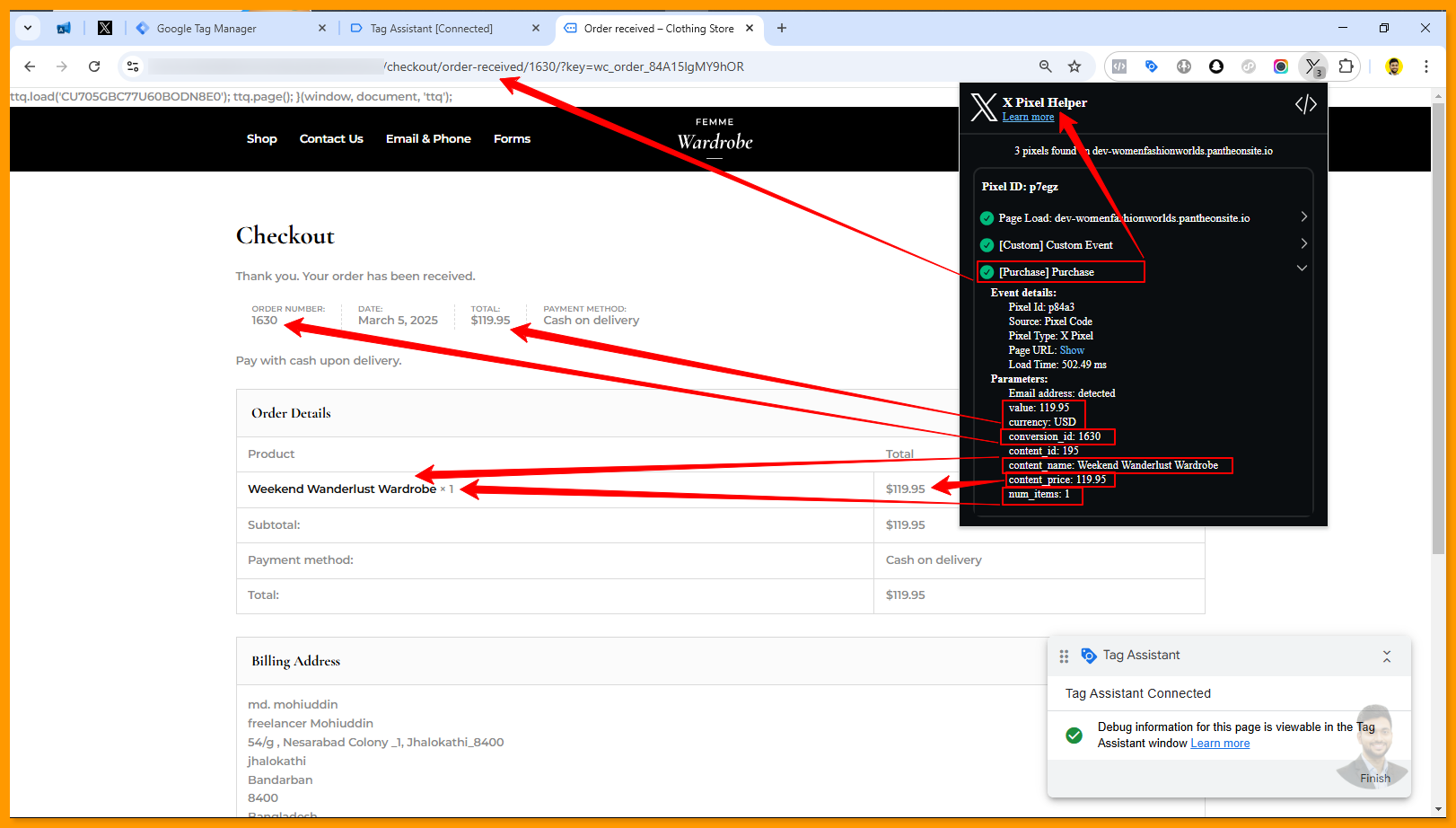Expand the Custom Event row chevron

(1303, 244)
